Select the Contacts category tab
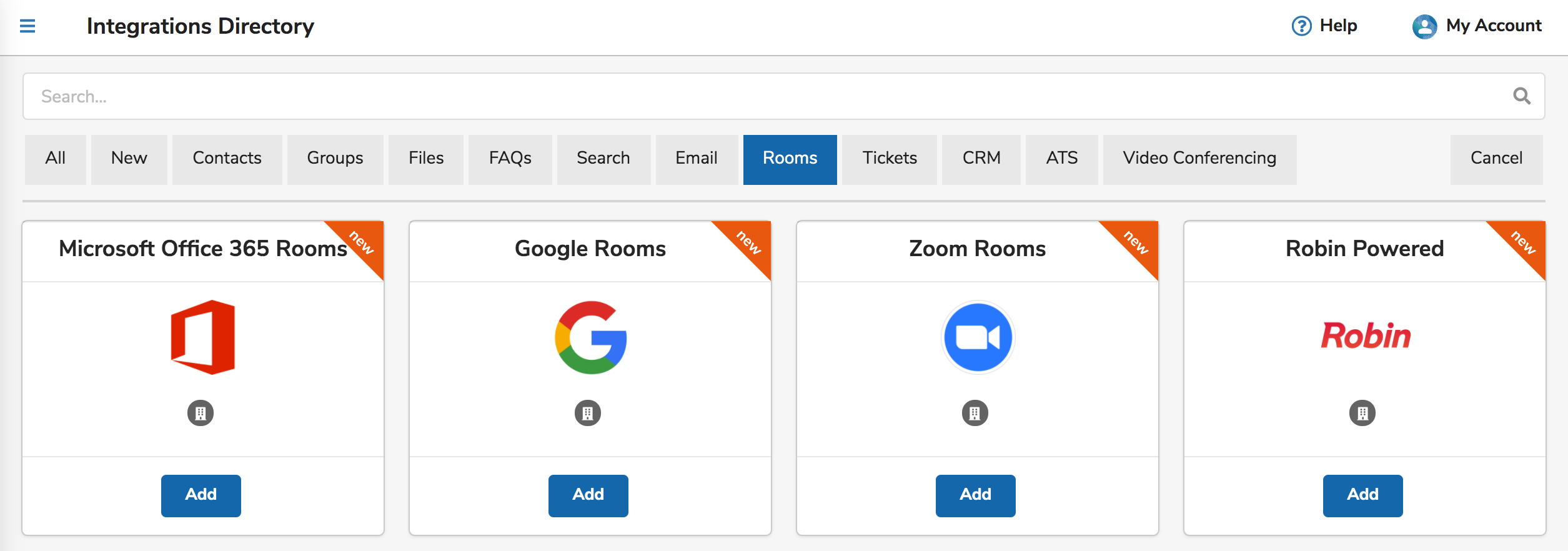 (227, 159)
